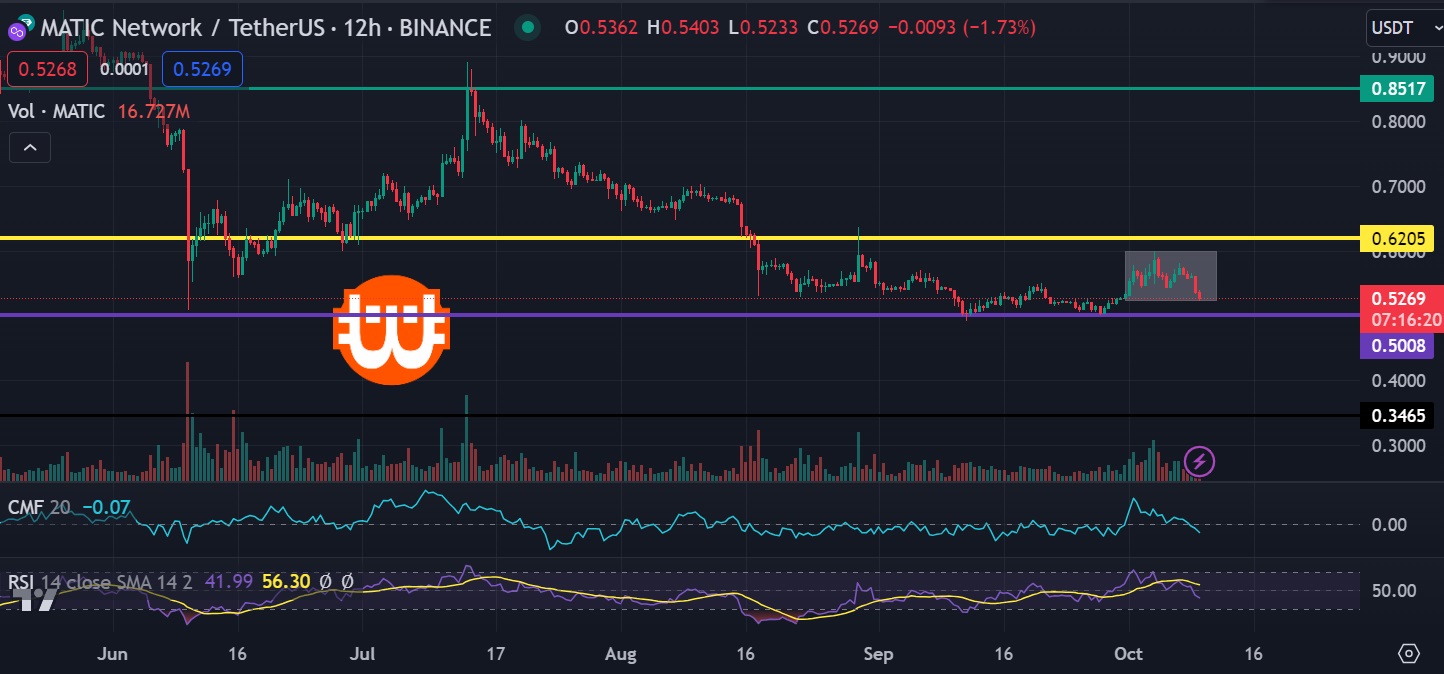Click the 0.7000 price axis label
The width and height of the screenshot is (1444, 674).
(1397, 187)
